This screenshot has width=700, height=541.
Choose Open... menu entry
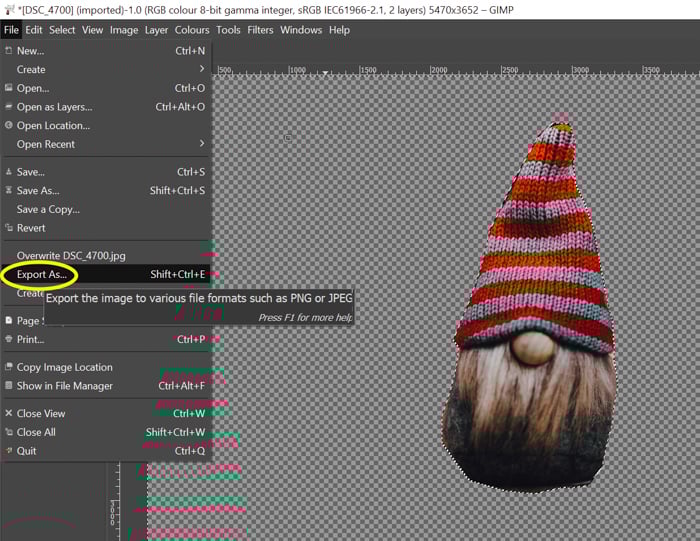tap(105, 88)
